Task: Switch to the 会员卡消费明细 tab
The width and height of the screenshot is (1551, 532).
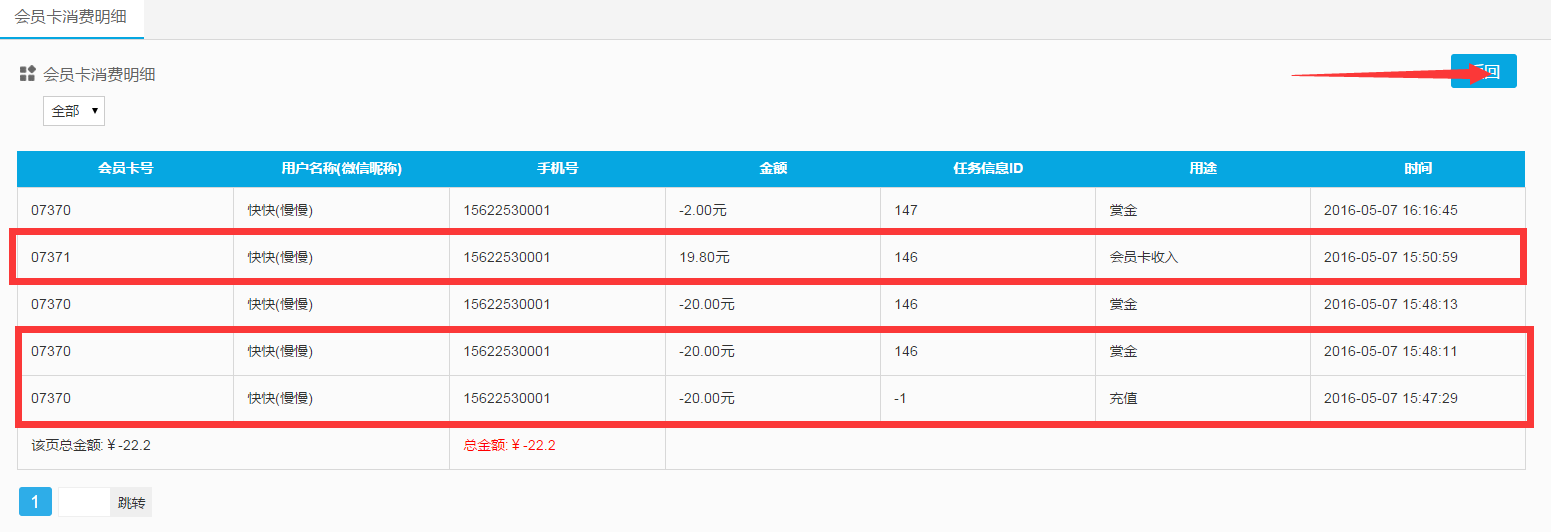Action: point(71,18)
